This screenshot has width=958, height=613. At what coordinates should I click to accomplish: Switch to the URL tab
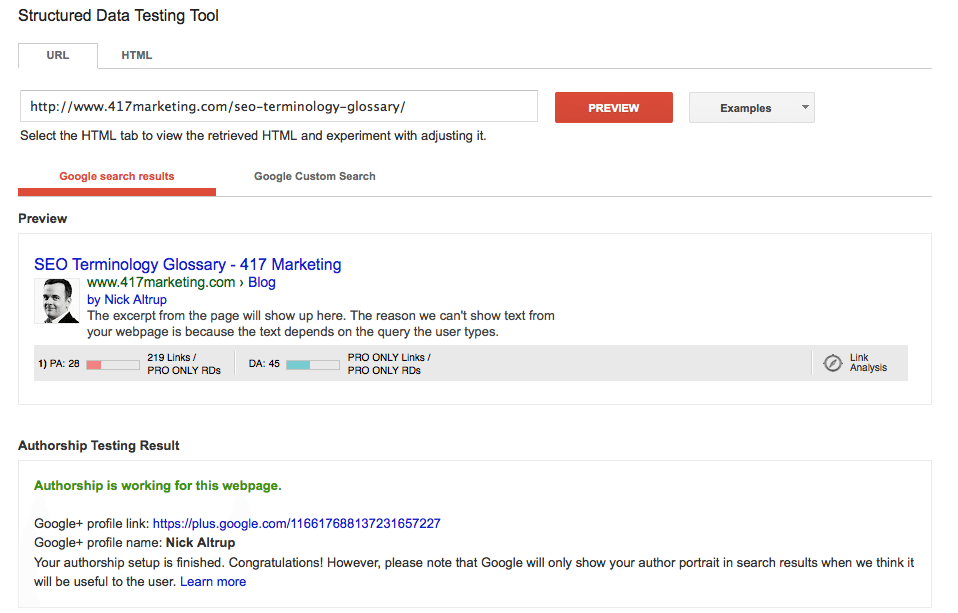(58, 55)
